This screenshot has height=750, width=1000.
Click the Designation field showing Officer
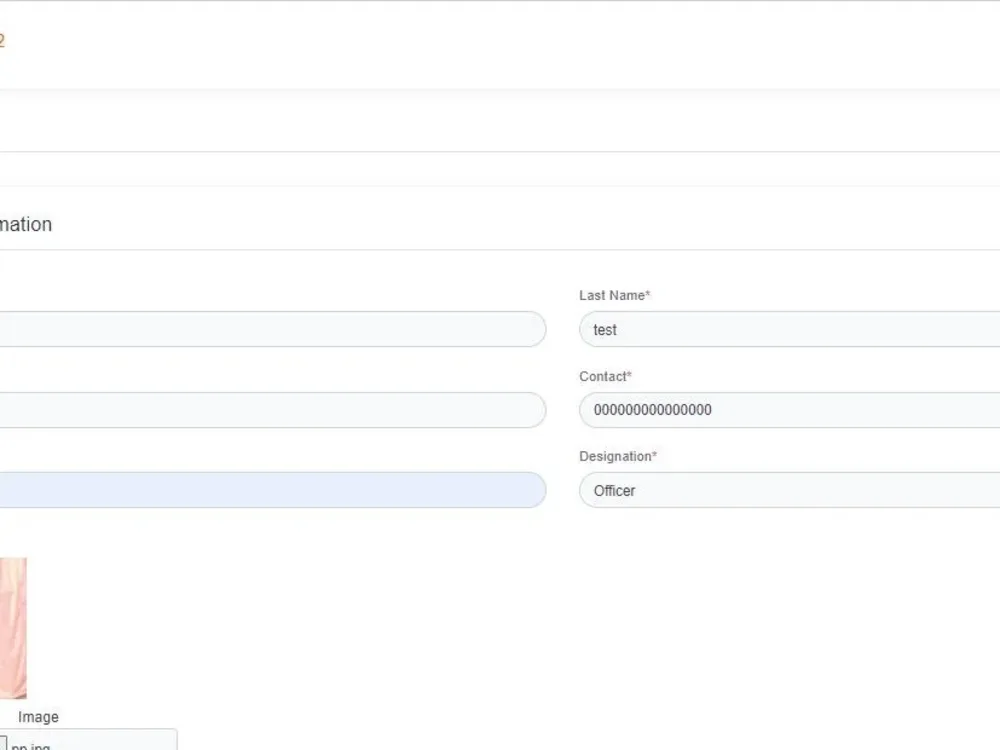tap(790, 490)
